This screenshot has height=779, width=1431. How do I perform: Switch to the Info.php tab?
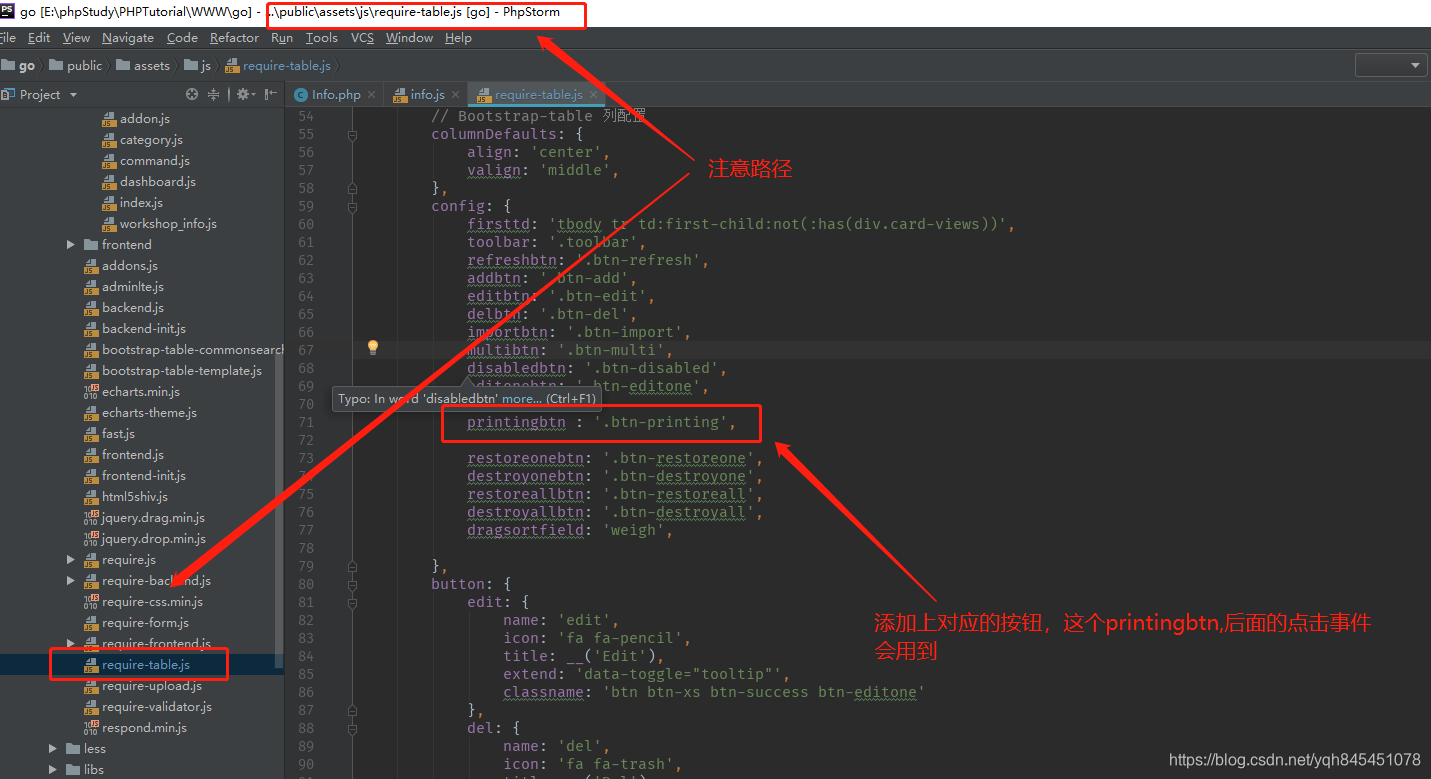point(335,94)
